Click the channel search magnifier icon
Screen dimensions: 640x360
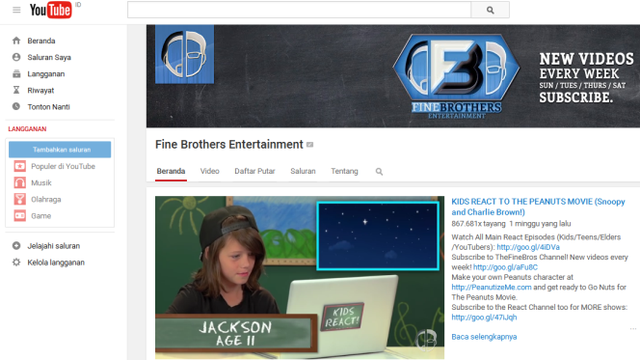point(379,172)
